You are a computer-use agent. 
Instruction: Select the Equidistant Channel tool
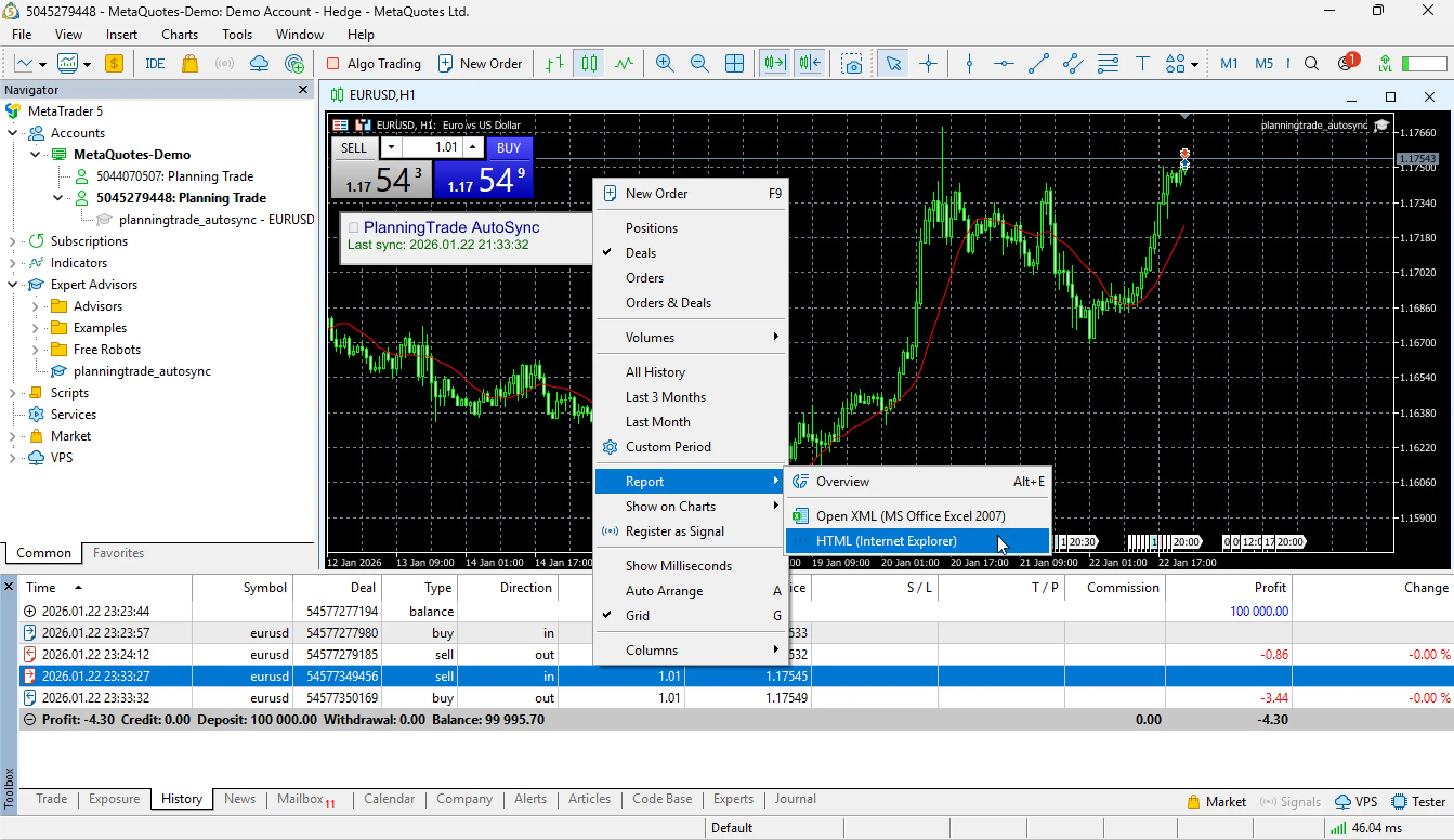pyautogui.click(x=1072, y=63)
